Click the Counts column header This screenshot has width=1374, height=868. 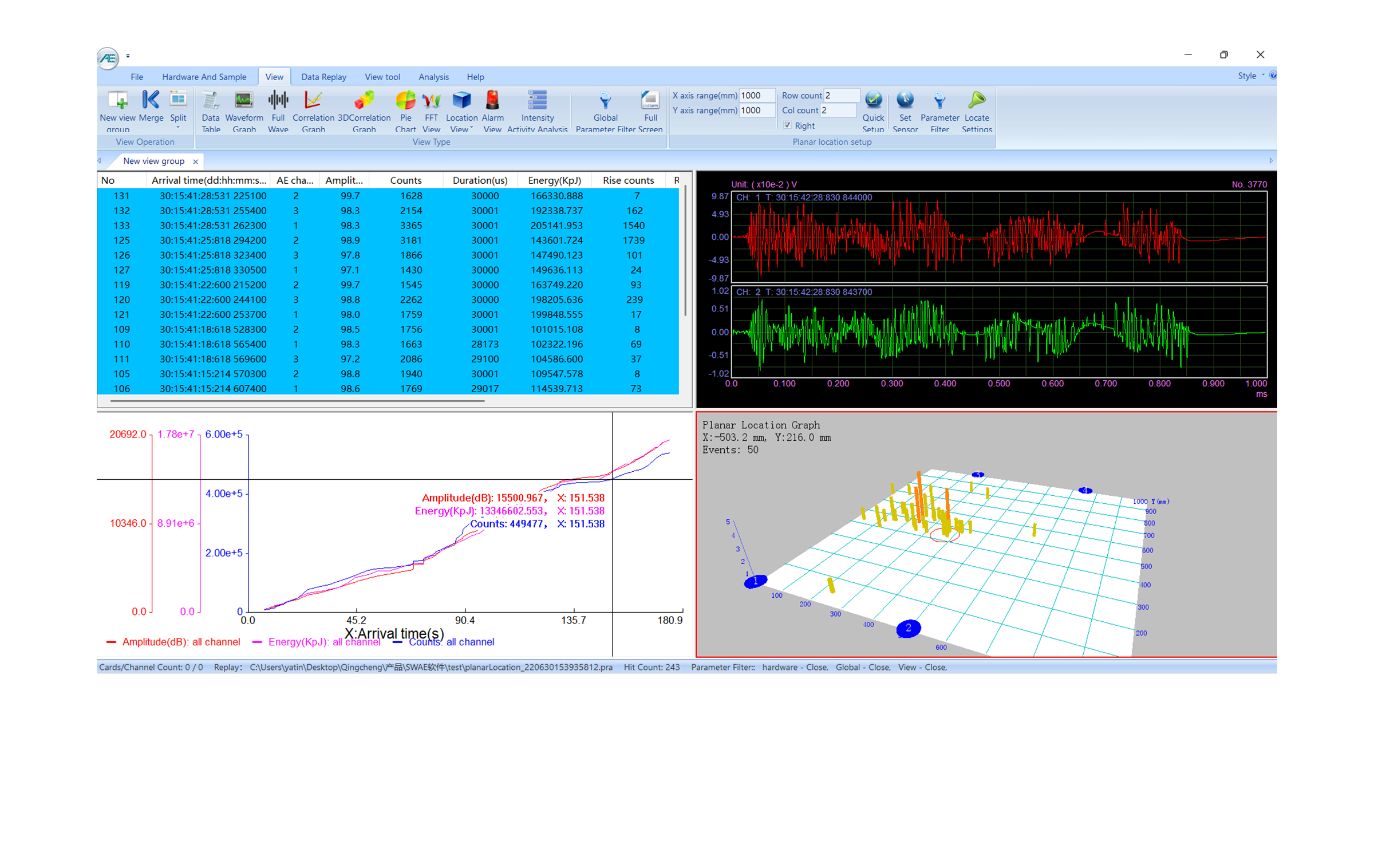tap(405, 180)
